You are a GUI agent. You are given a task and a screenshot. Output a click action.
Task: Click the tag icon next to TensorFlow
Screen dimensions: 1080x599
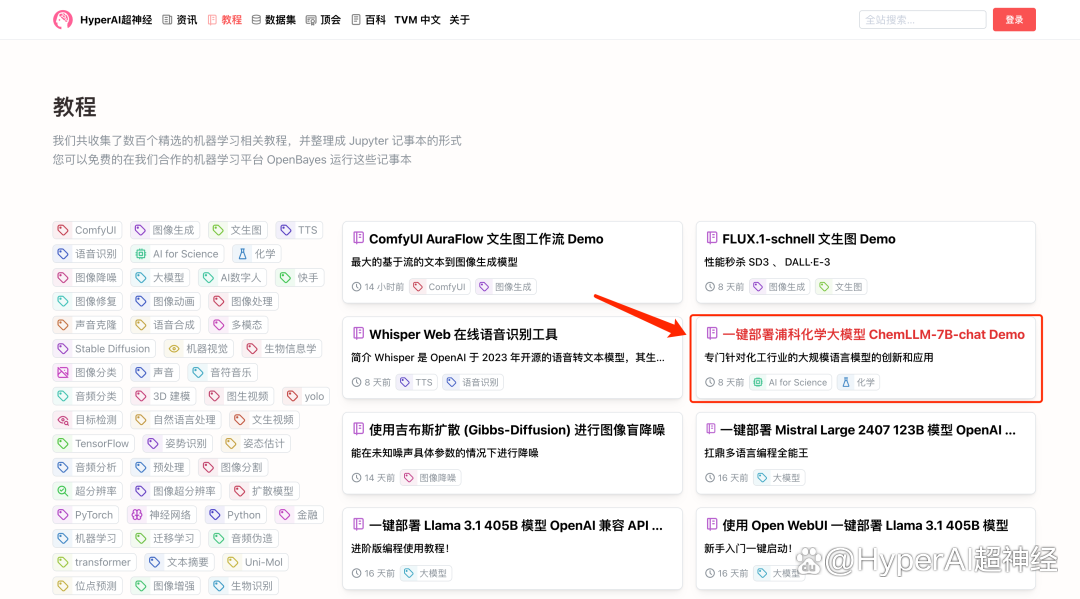pyautogui.click(x=63, y=443)
